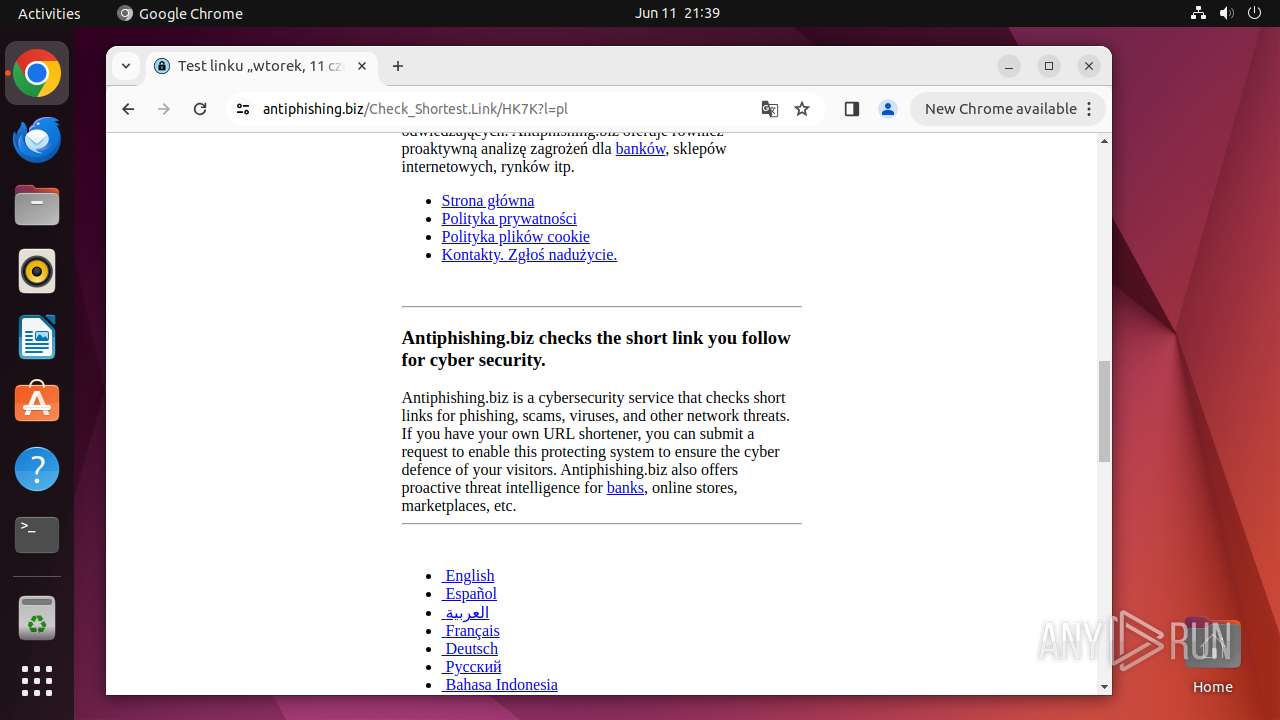The width and height of the screenshot is (1280, 720).
Task: Open Chrome side panel
Action: click(852, 109)
